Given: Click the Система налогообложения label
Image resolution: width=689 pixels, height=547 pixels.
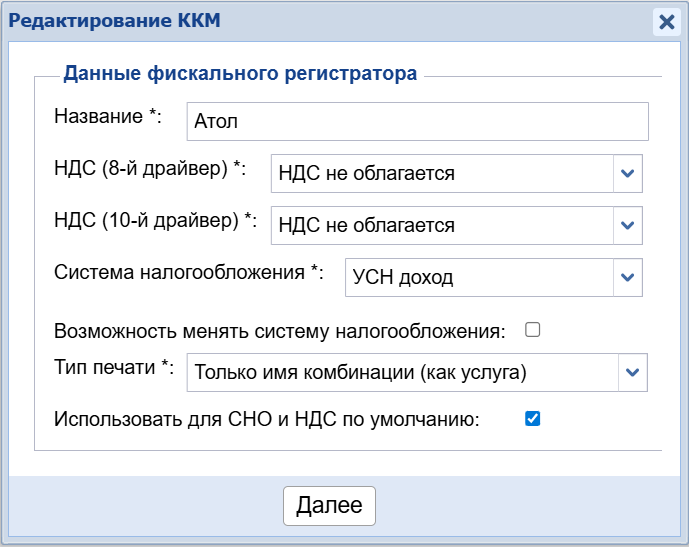Looking at the screenshot, I should coord(189,272).
